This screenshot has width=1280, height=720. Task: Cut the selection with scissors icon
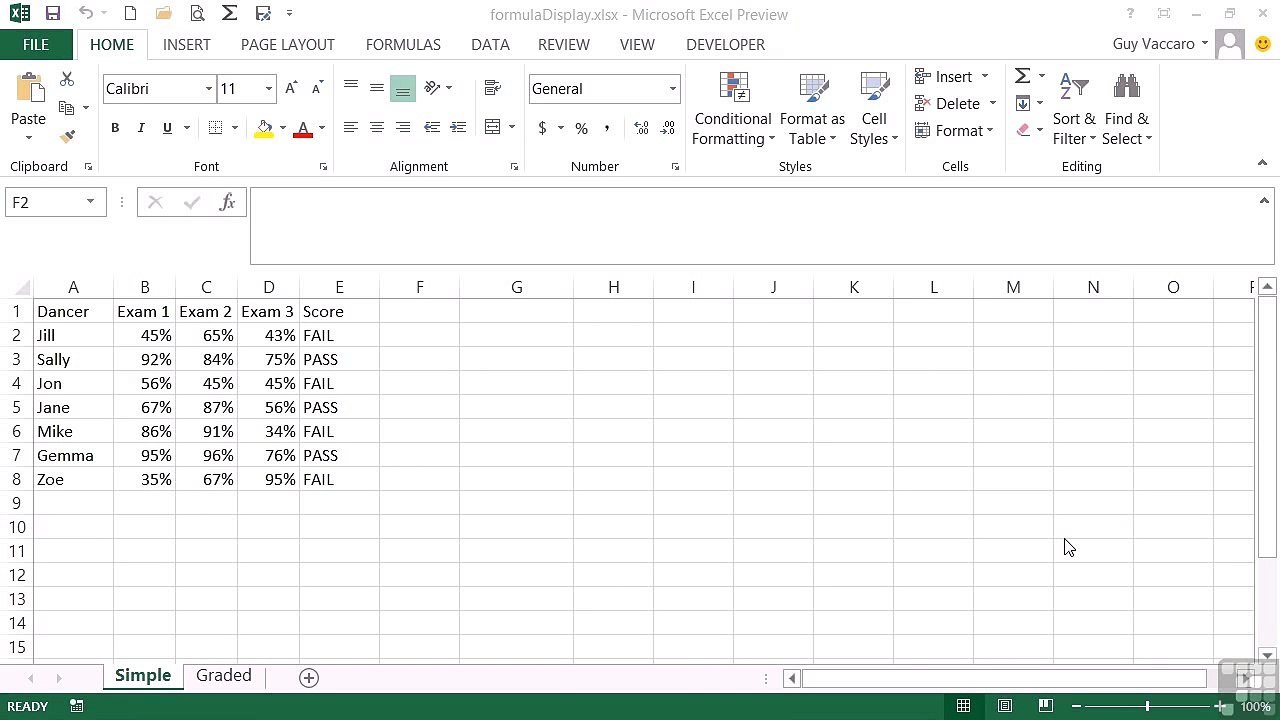click(x=67, y=79)
